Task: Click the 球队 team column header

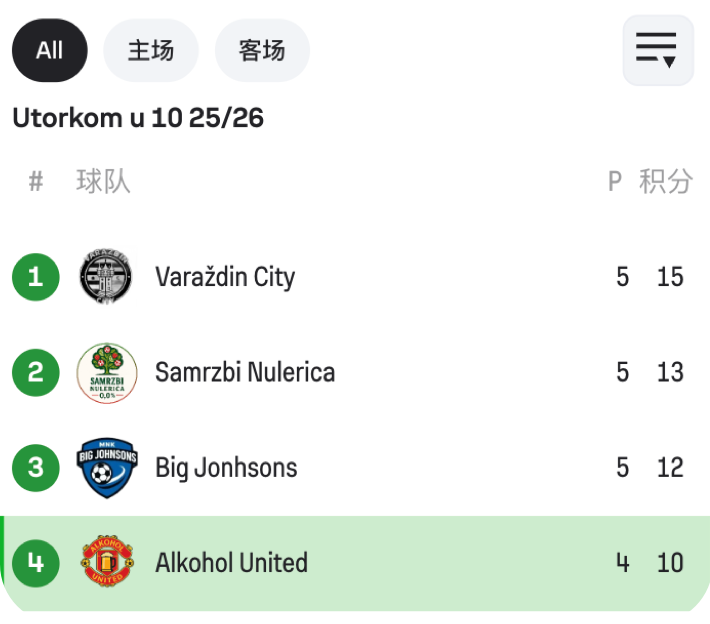Action: pos(103,181)
